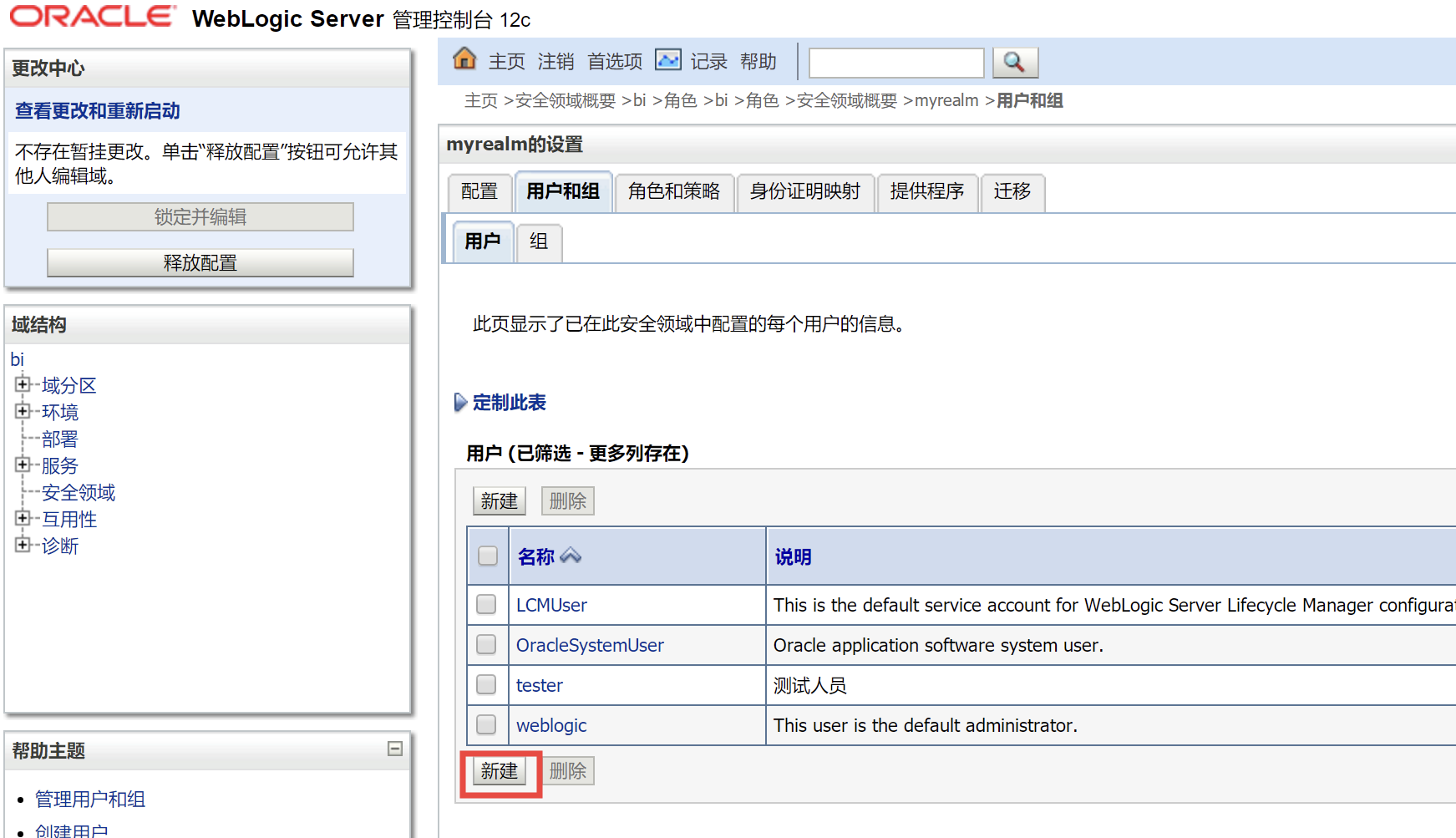Click the magnifying glass search button

[1014, 63]
